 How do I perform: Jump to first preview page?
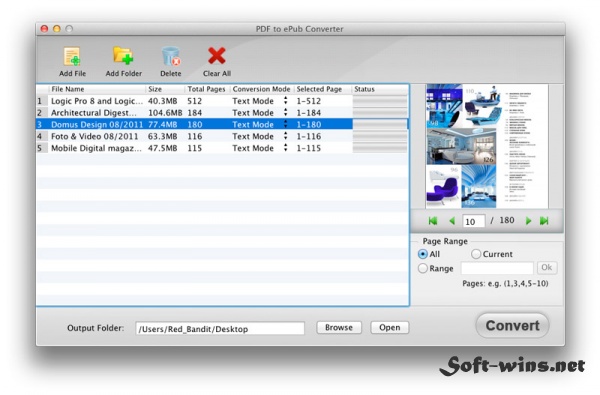(x=433, y=221)
